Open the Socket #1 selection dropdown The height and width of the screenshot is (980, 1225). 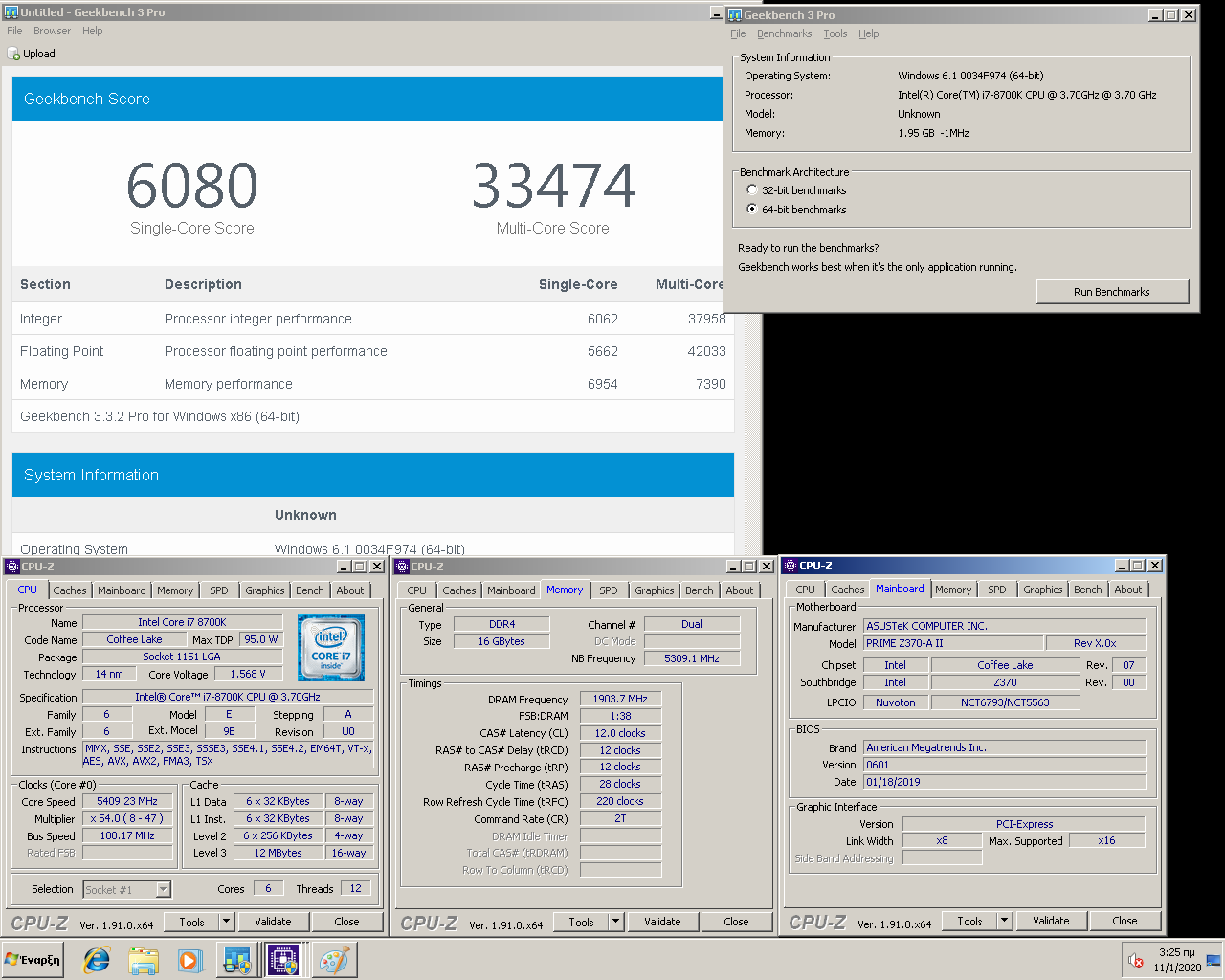pyautogui.click(x=163, y=889)
